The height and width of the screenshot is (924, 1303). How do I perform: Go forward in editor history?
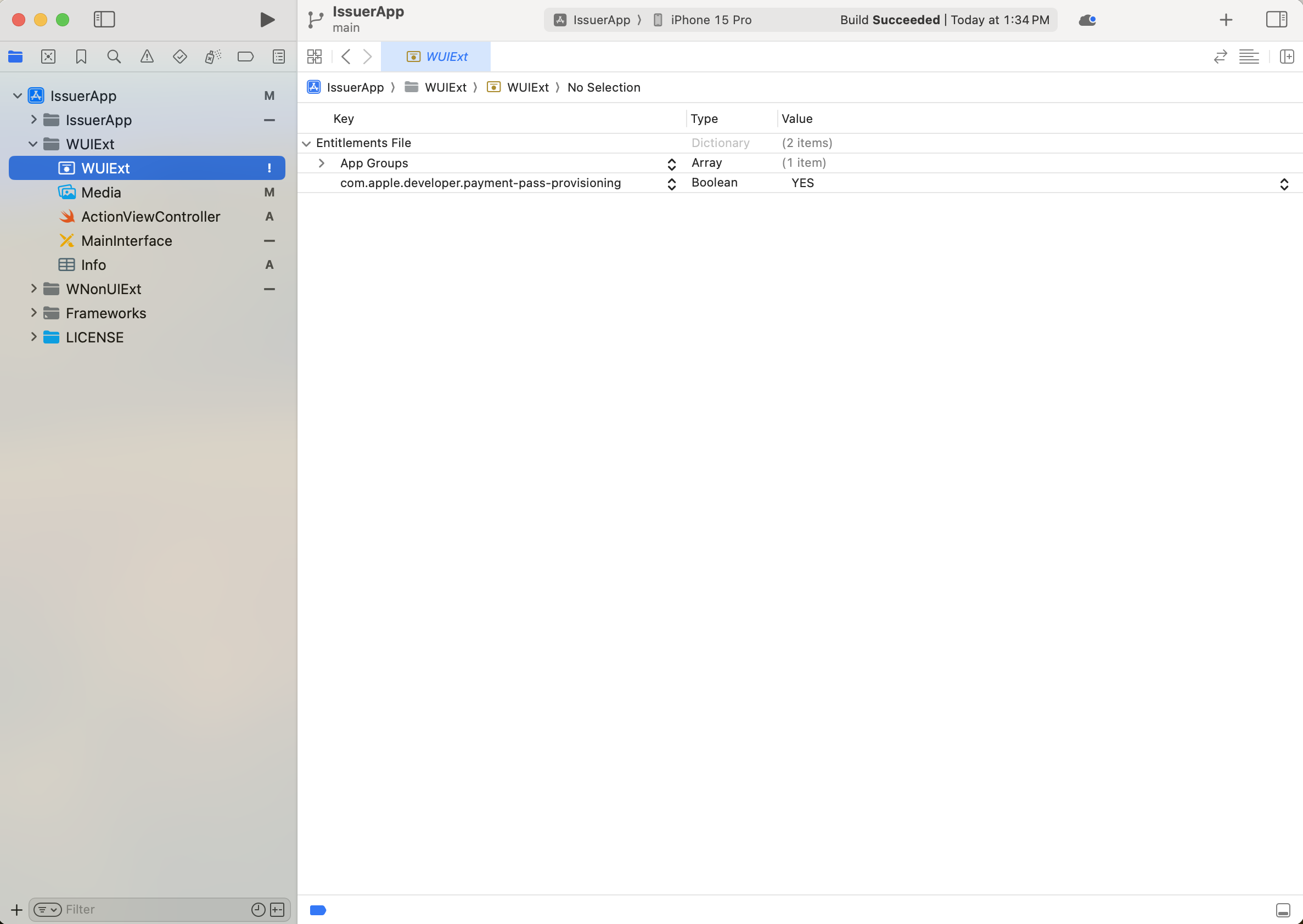pos(368,57)
